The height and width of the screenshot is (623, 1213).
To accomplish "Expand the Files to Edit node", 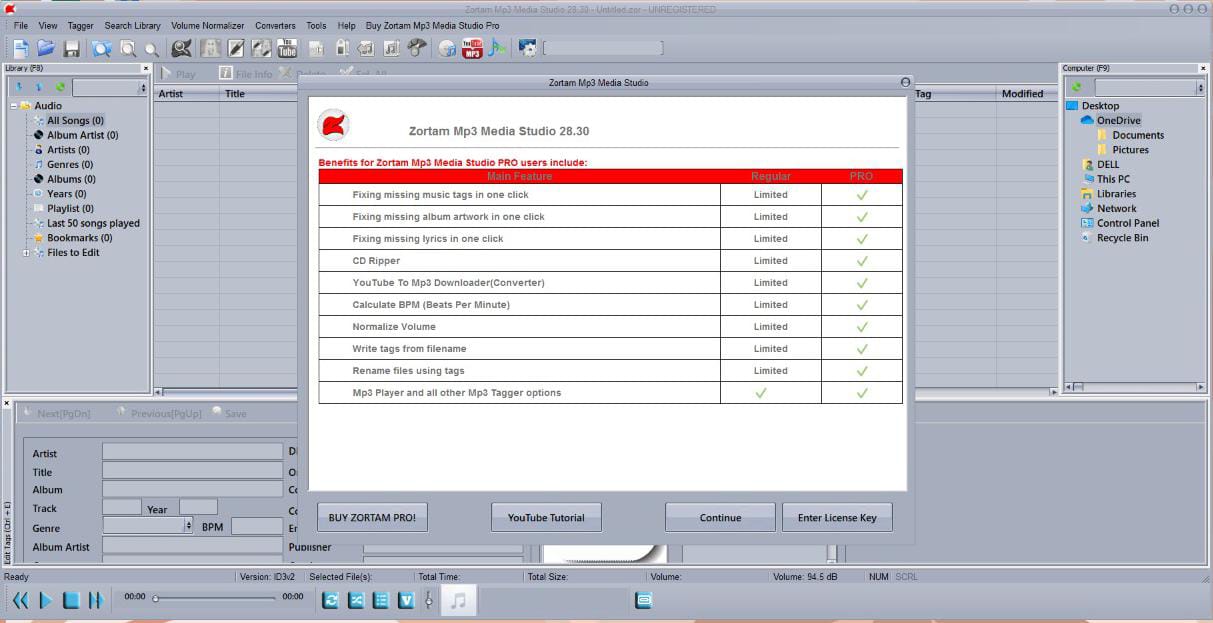I will (26, 253).
